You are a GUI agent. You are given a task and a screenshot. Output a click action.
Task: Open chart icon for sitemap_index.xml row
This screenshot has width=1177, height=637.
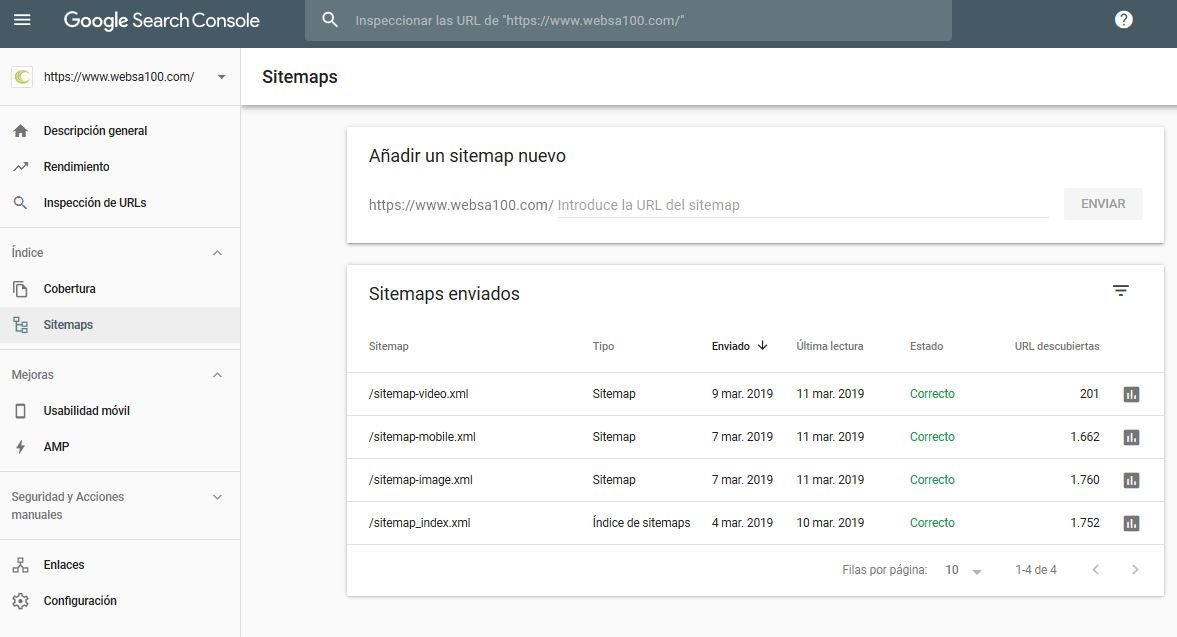click(1131, 523)
